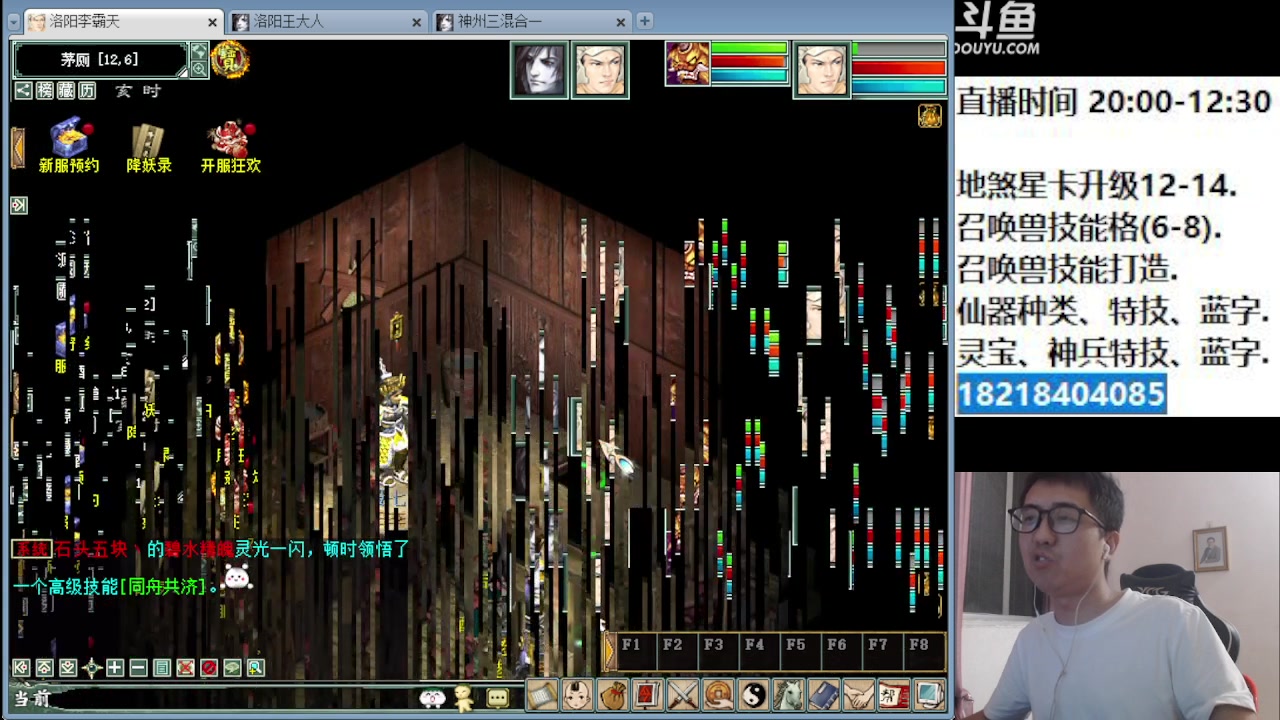
Task: Click the chat magnifier search icon
Action: (256, 668)
